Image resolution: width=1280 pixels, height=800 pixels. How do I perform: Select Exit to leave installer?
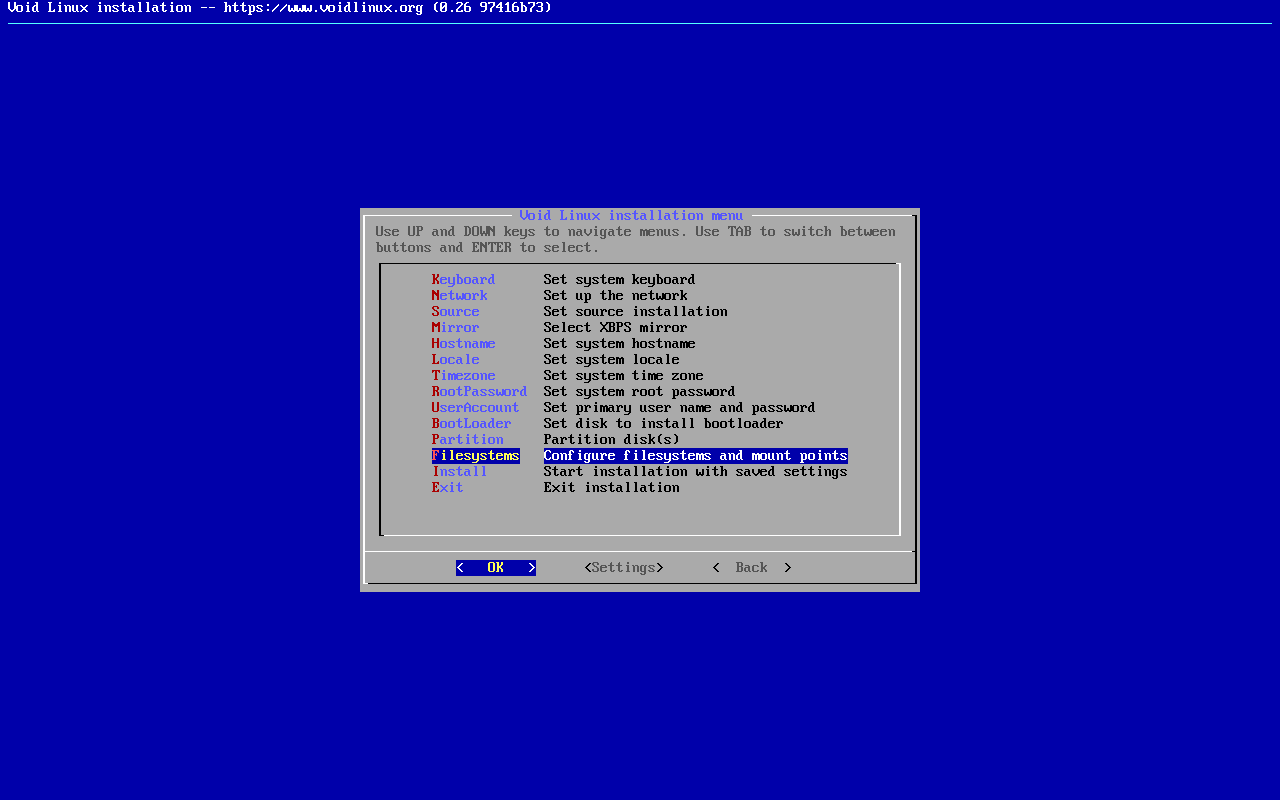click(x=448, y=488)
